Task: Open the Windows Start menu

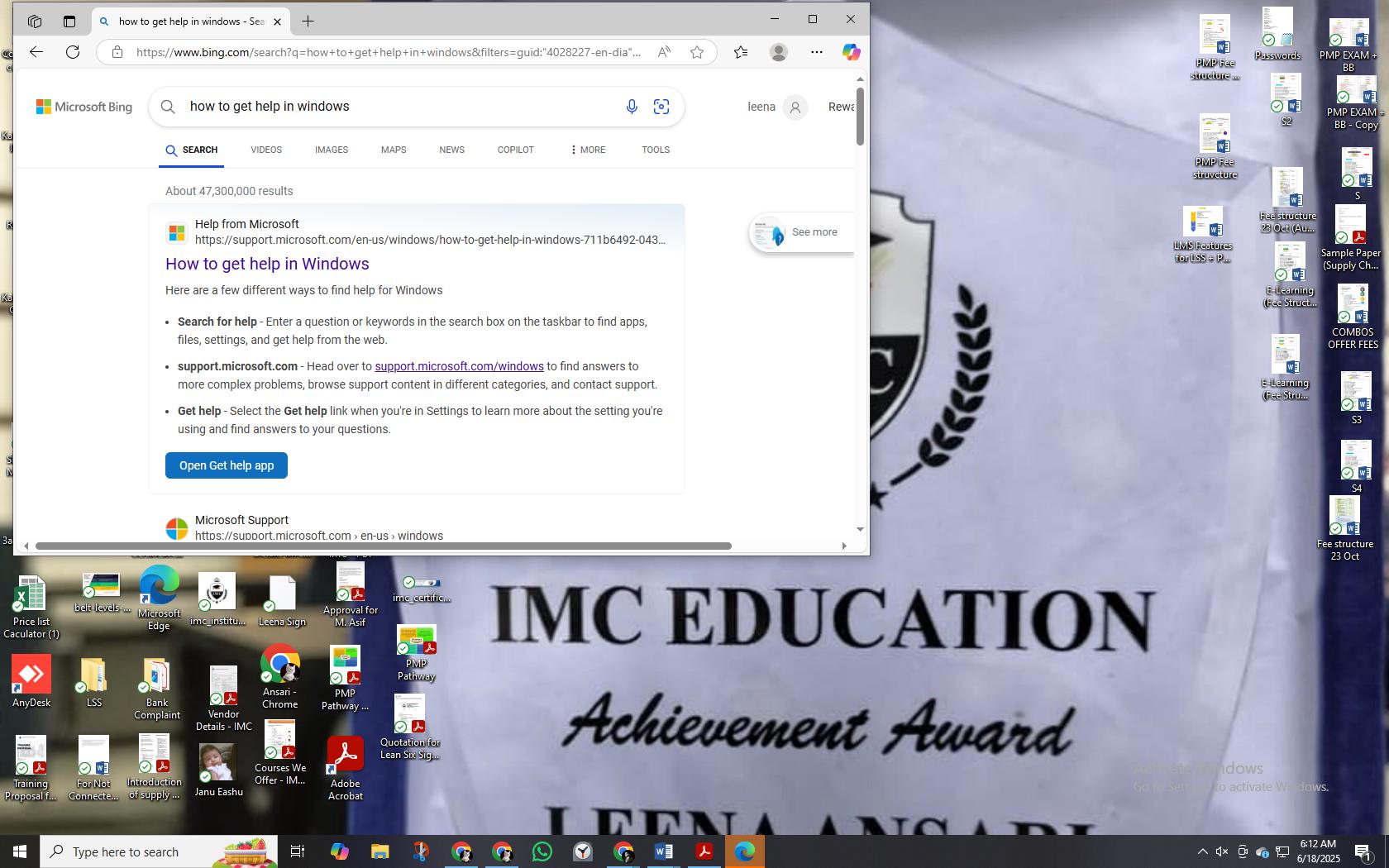Action: click(20, 851)
